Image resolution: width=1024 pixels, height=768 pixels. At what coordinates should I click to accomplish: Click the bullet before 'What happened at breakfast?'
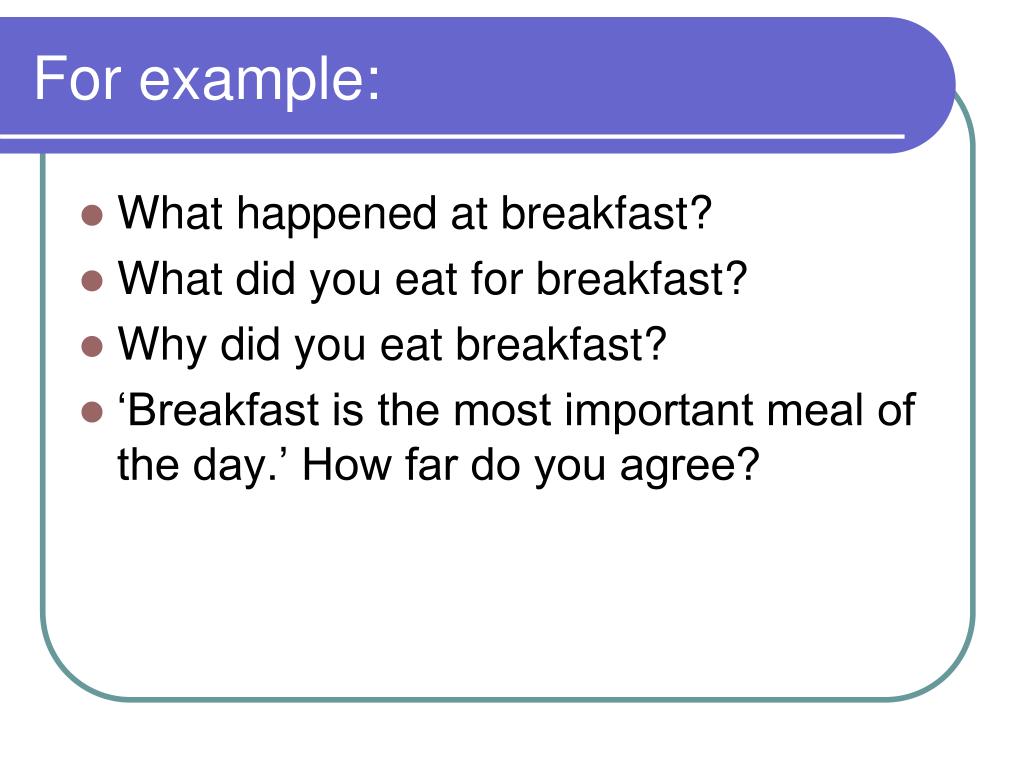coord(92,215)
